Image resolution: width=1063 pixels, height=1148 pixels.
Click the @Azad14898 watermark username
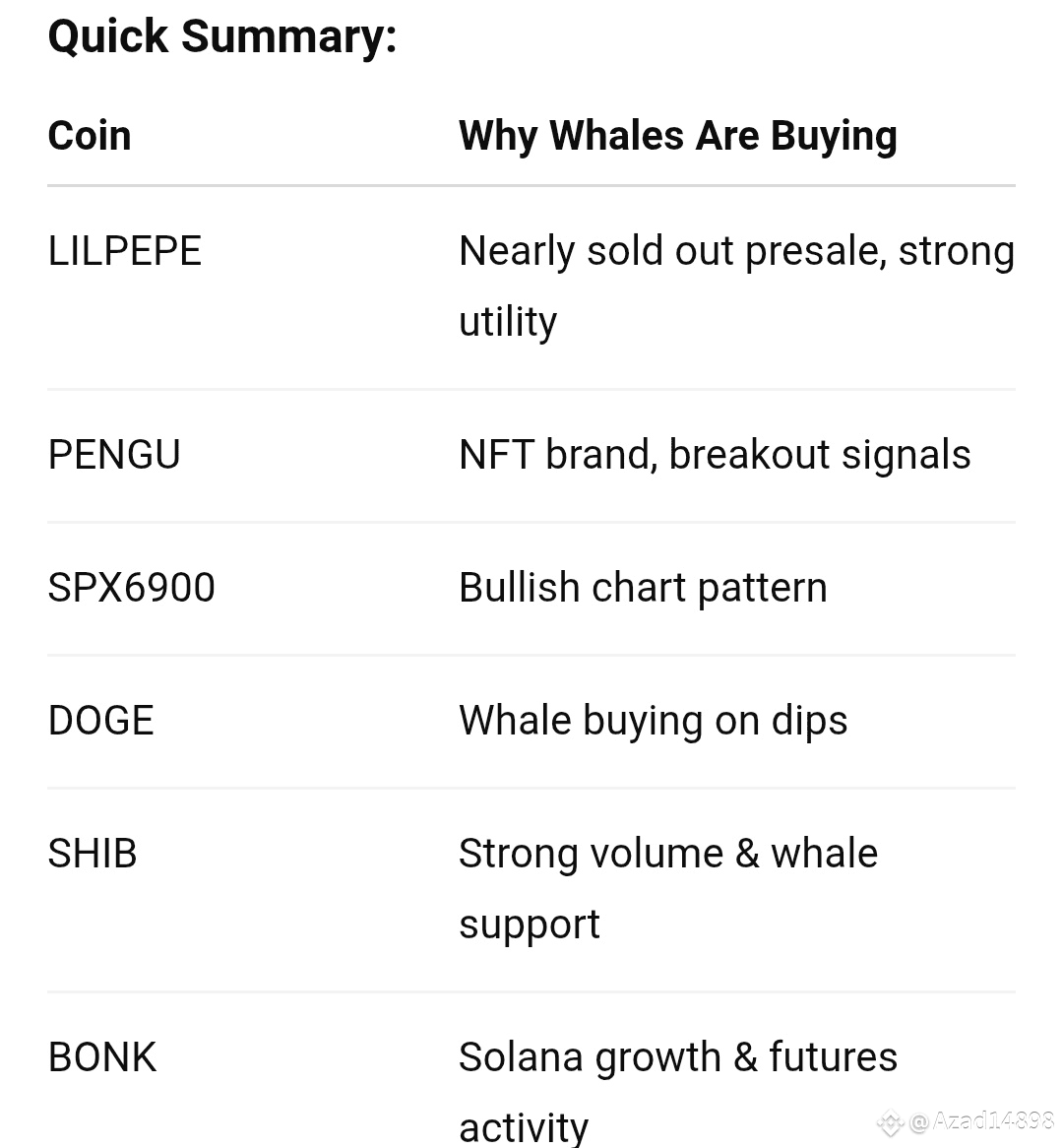981,1120
